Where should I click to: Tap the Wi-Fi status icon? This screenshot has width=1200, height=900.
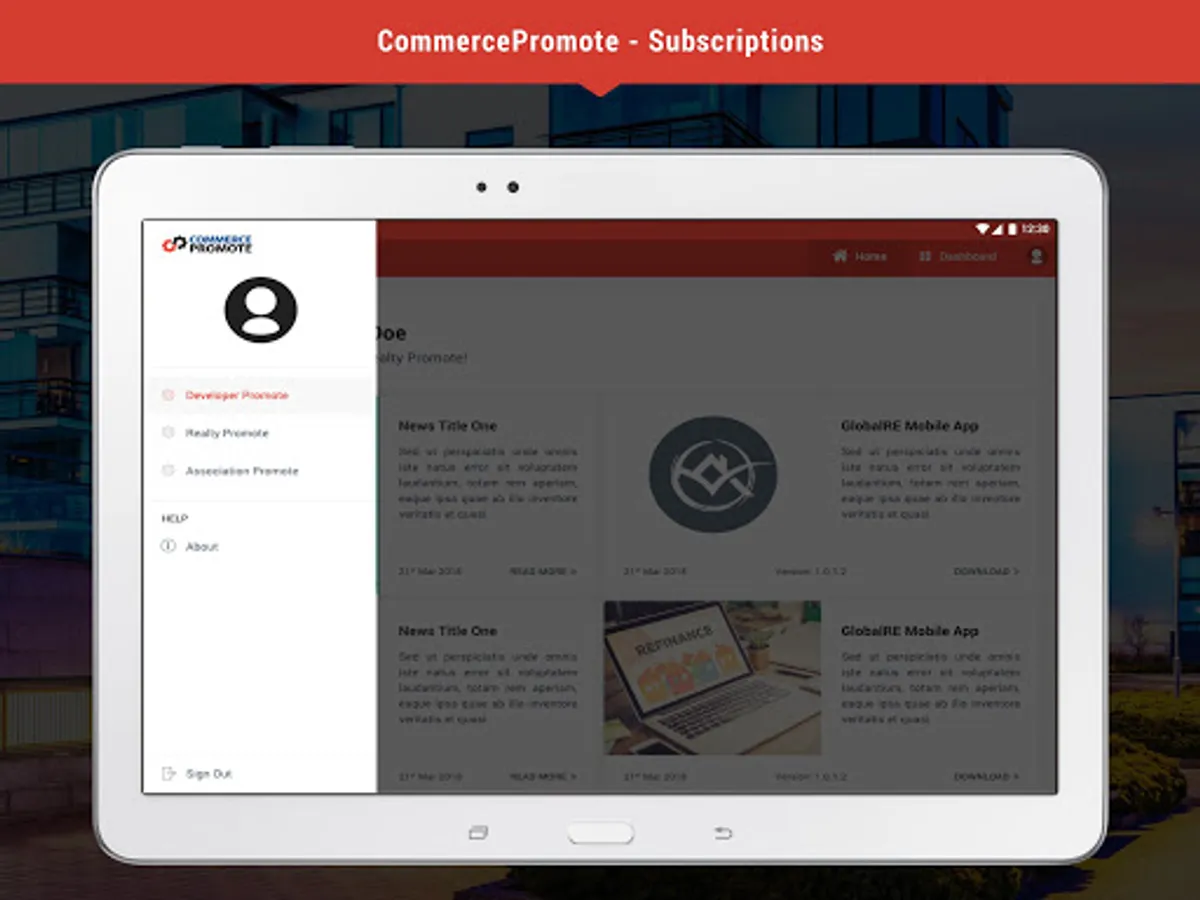pyautogui.click(x=983, y=229)
